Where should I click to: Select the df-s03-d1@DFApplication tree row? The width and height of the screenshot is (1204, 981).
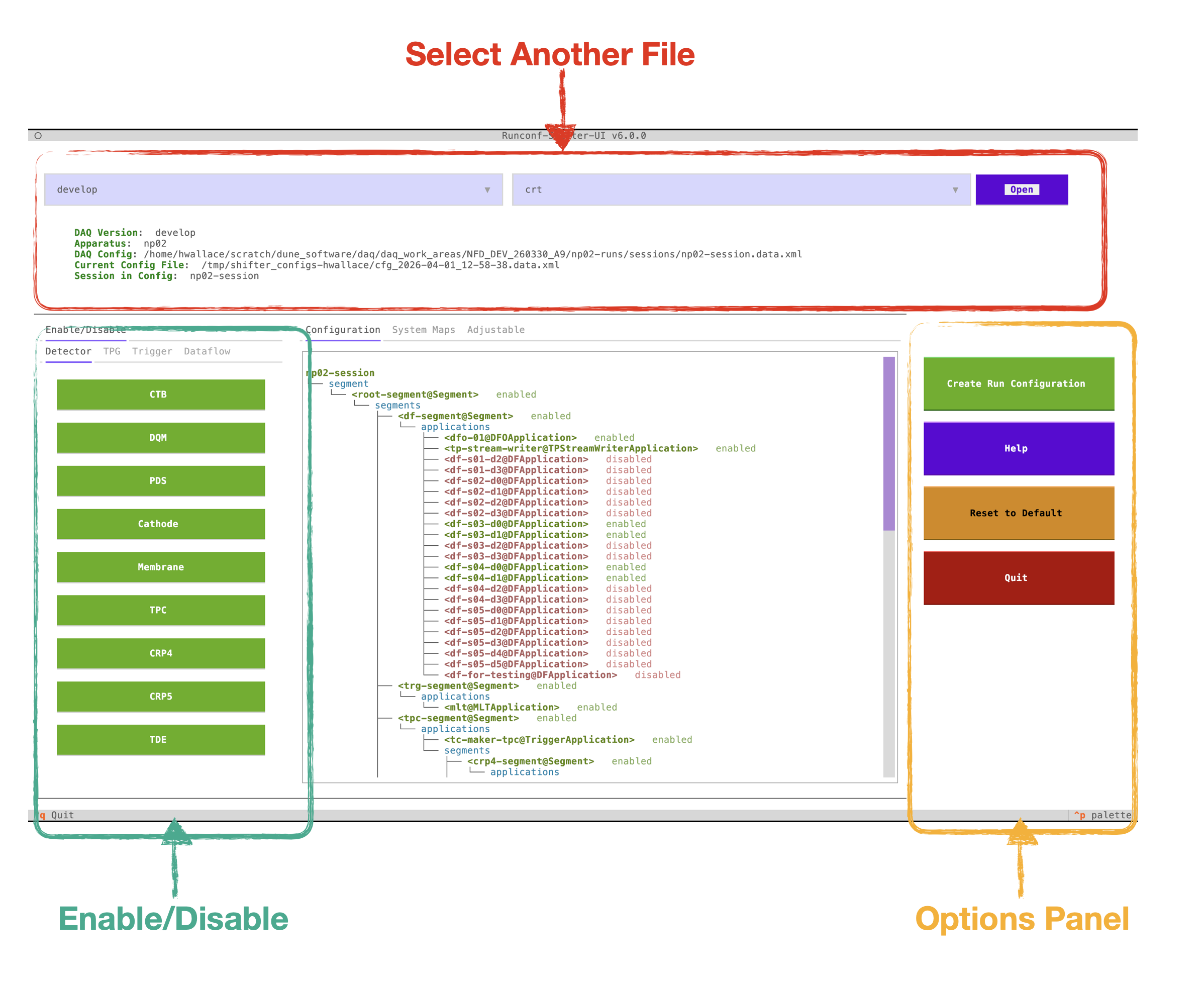click(545, 535)
